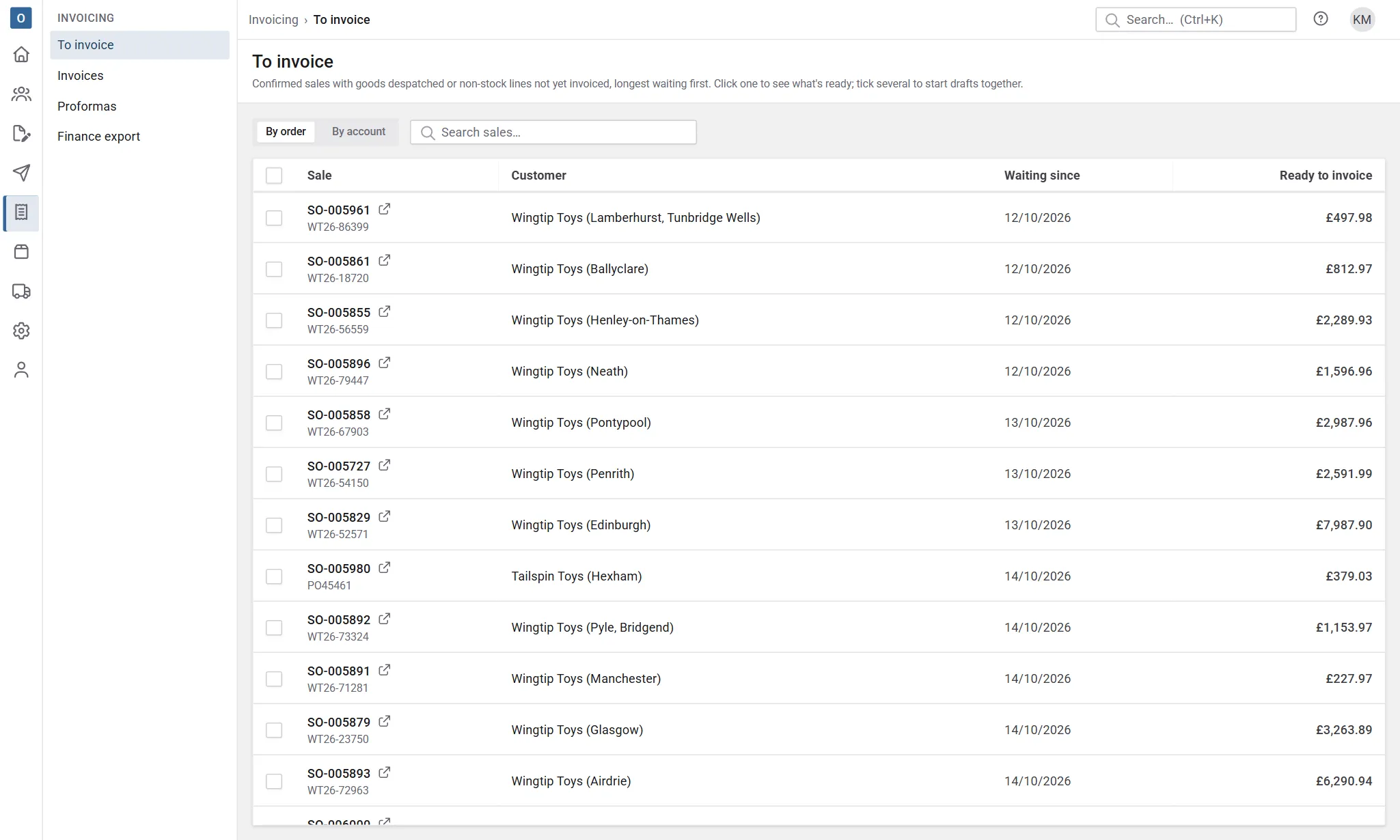Open the Home icon in sidebar
Image resolution: width=1400 pixels, height=840 pixels.
pyautogui.click(x=21, y=55)
